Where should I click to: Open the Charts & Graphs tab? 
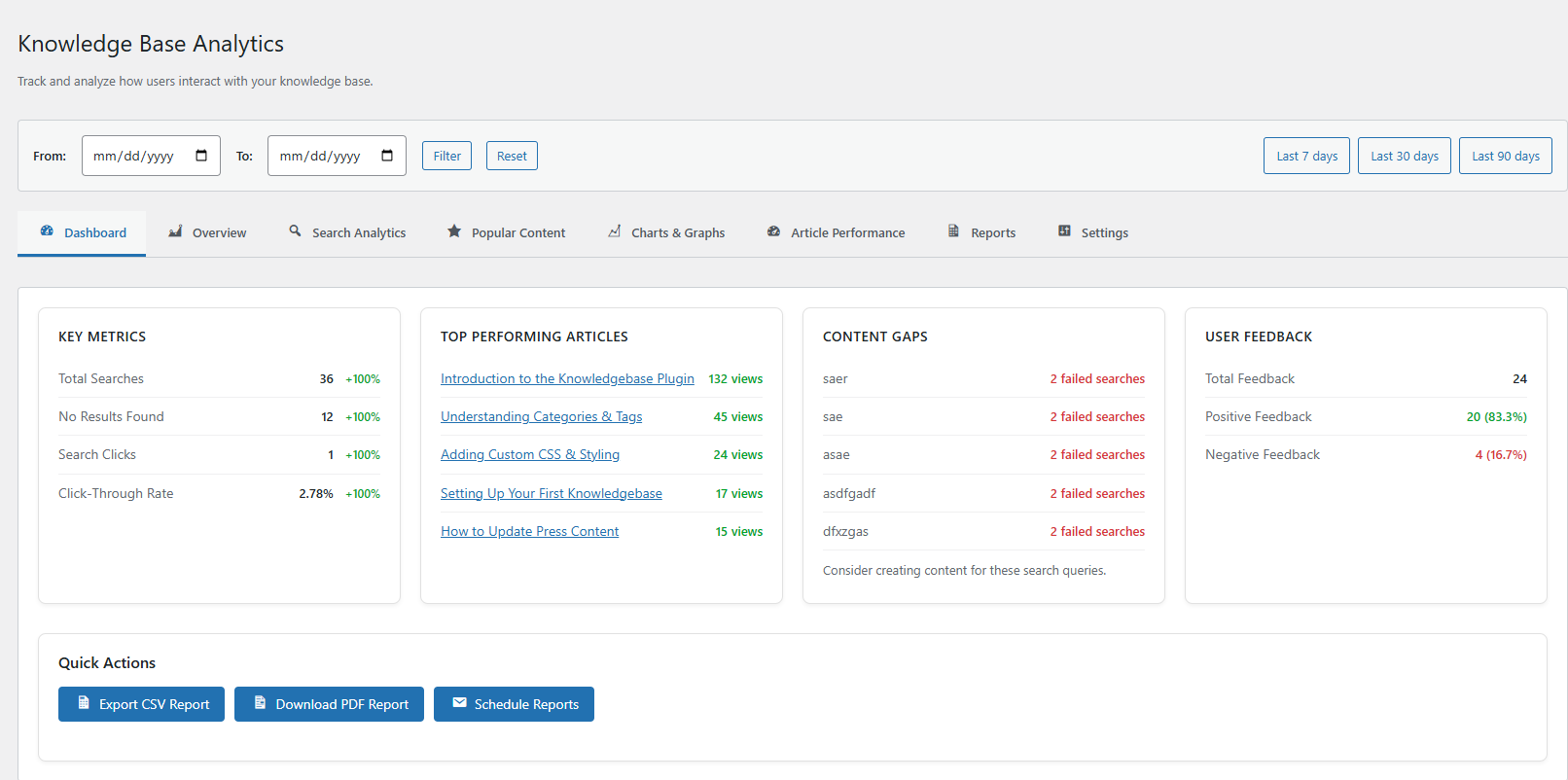(666, 233)
